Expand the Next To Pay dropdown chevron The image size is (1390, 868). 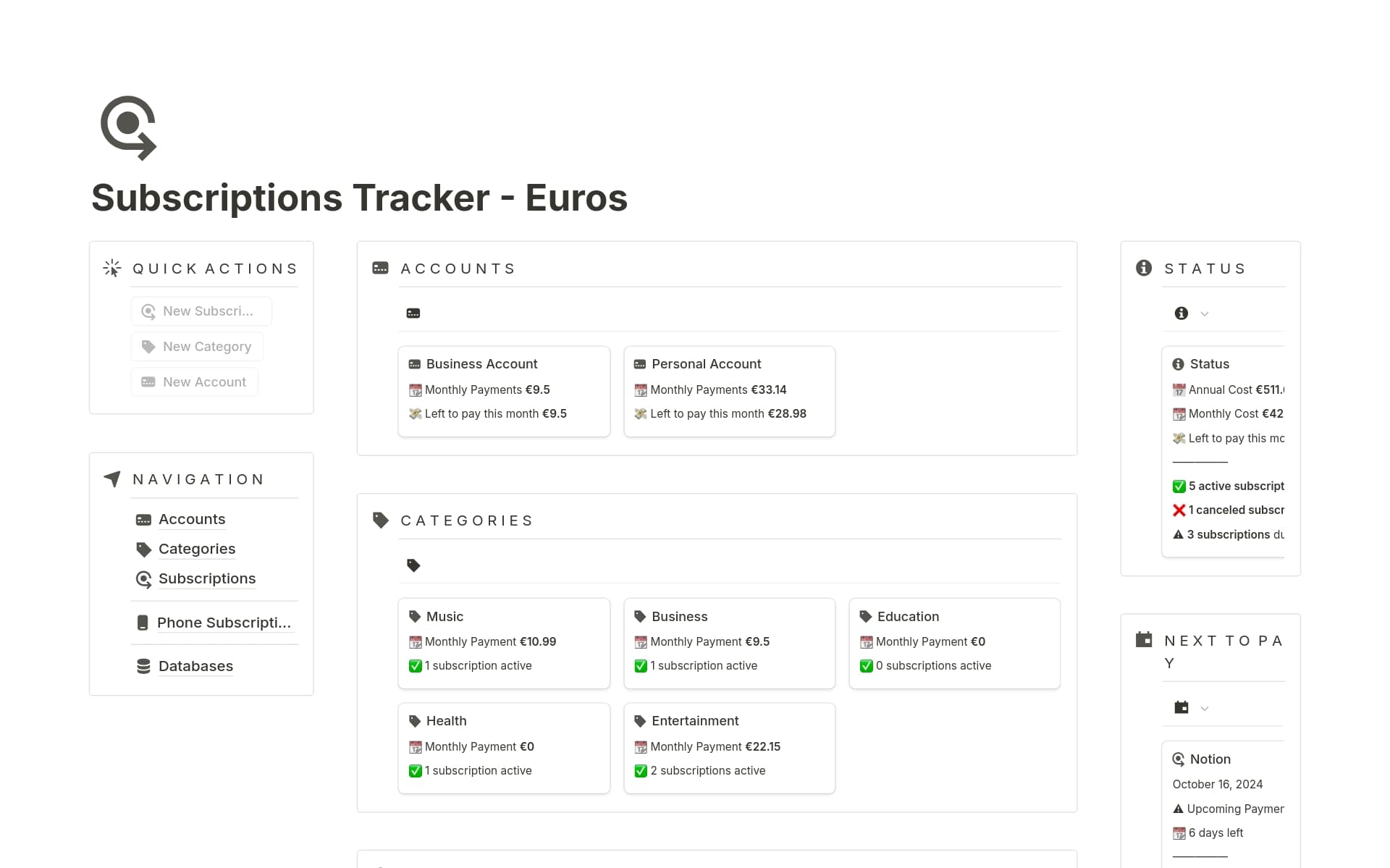pyautogui.click(x=1204, y=707)
